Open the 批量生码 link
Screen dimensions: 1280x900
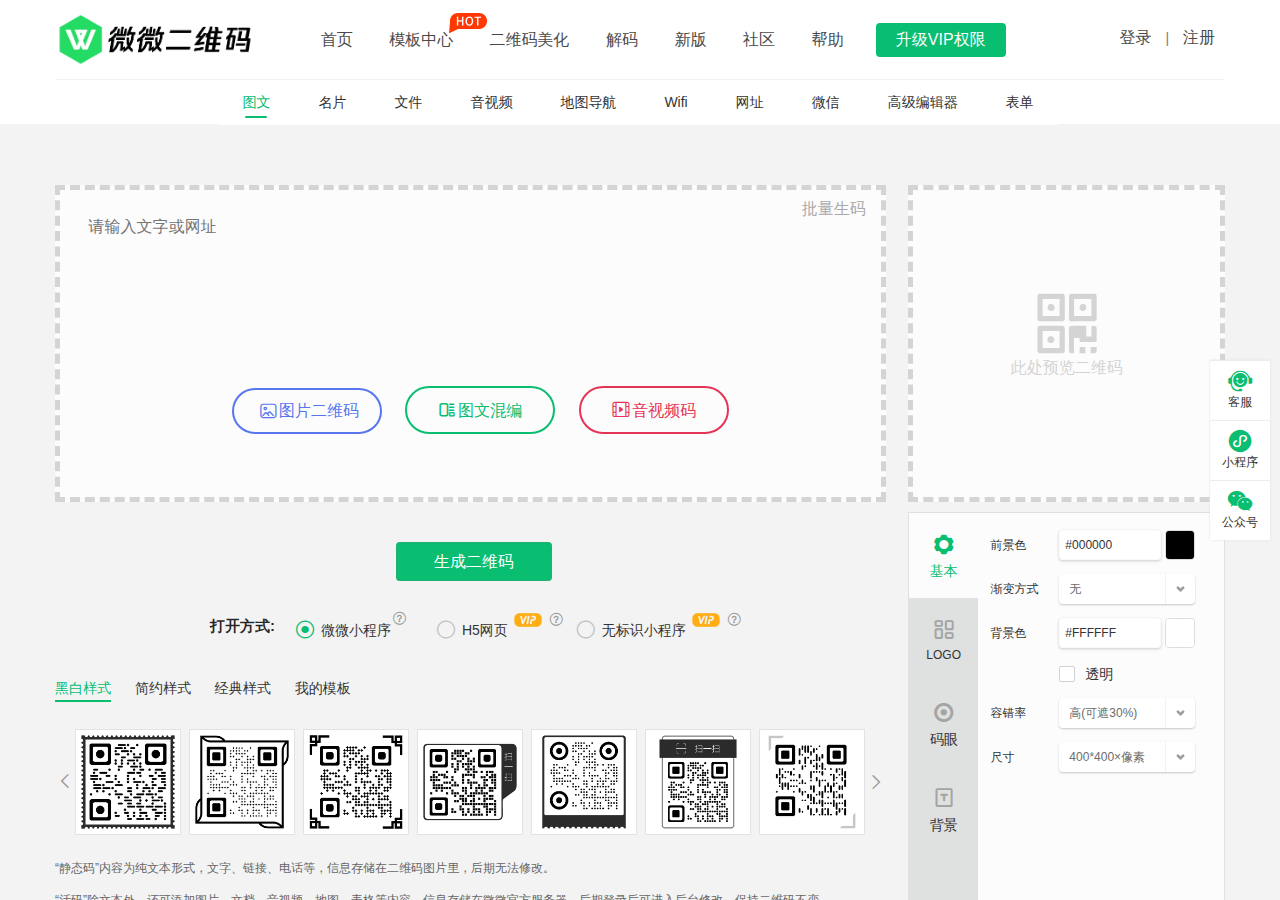(x=834, y=208)
